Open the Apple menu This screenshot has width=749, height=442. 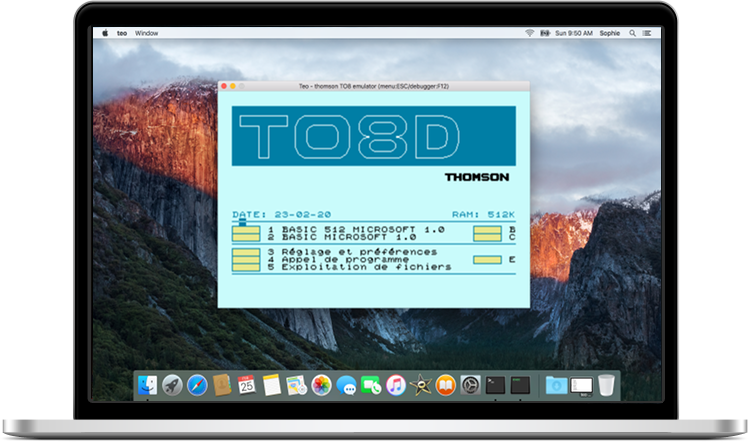(105, 33)
